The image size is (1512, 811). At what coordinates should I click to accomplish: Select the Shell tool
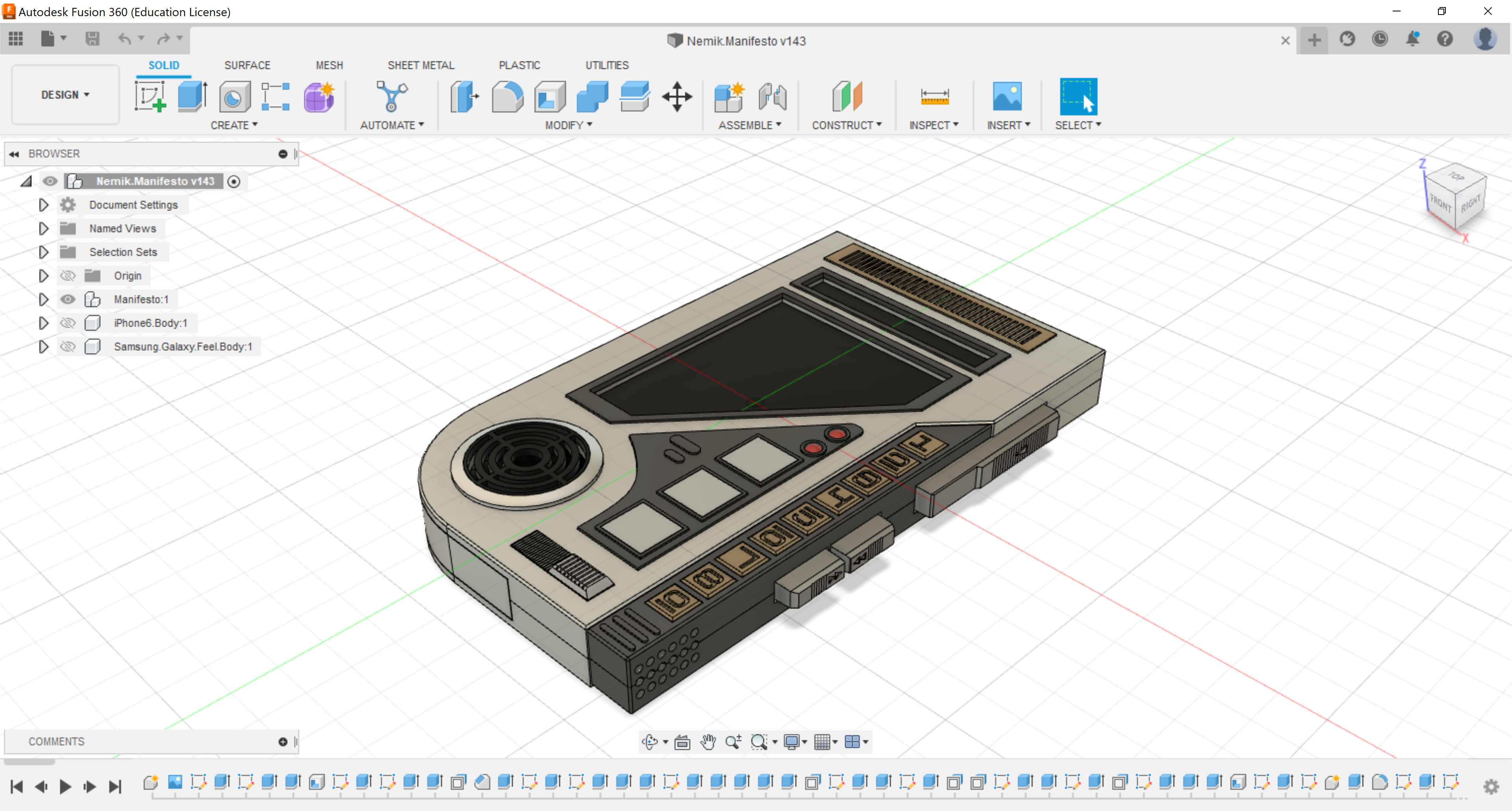[549, 97]
